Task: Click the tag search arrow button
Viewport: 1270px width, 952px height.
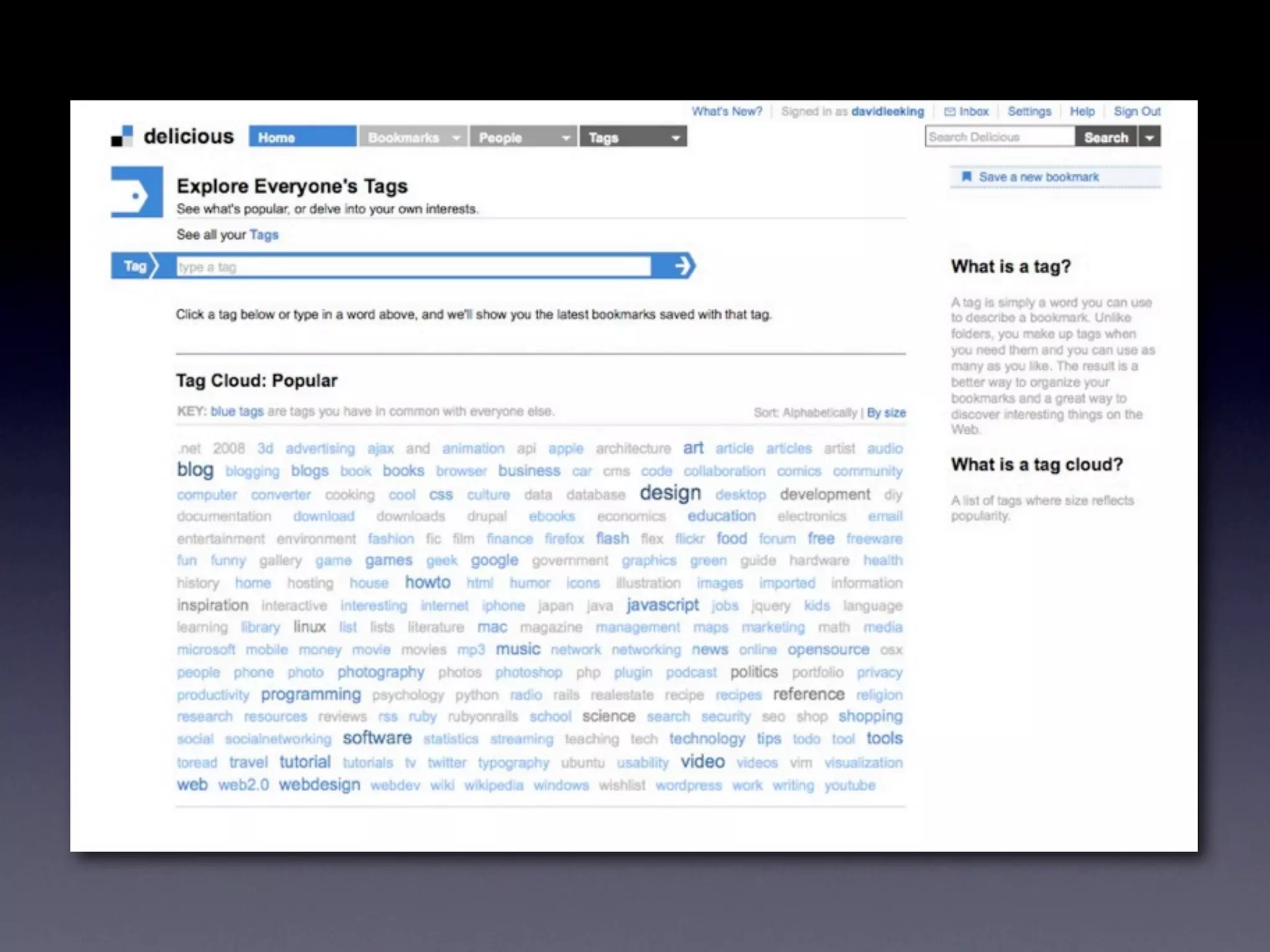Action: click(682, 266)
